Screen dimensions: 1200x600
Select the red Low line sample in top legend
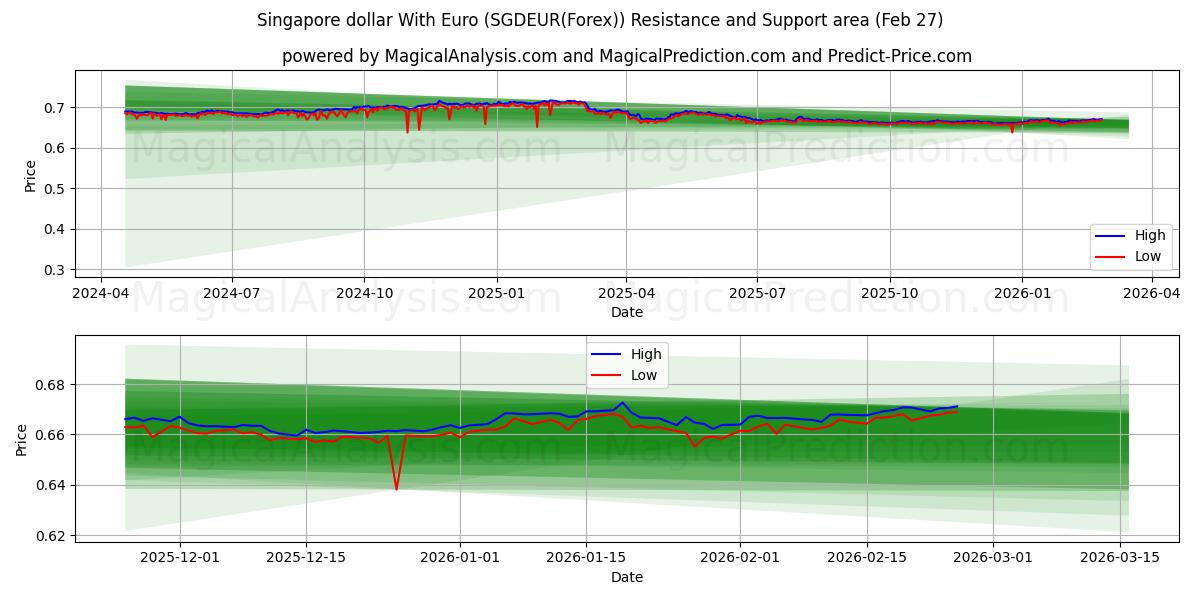click(x=1110, y=256)
